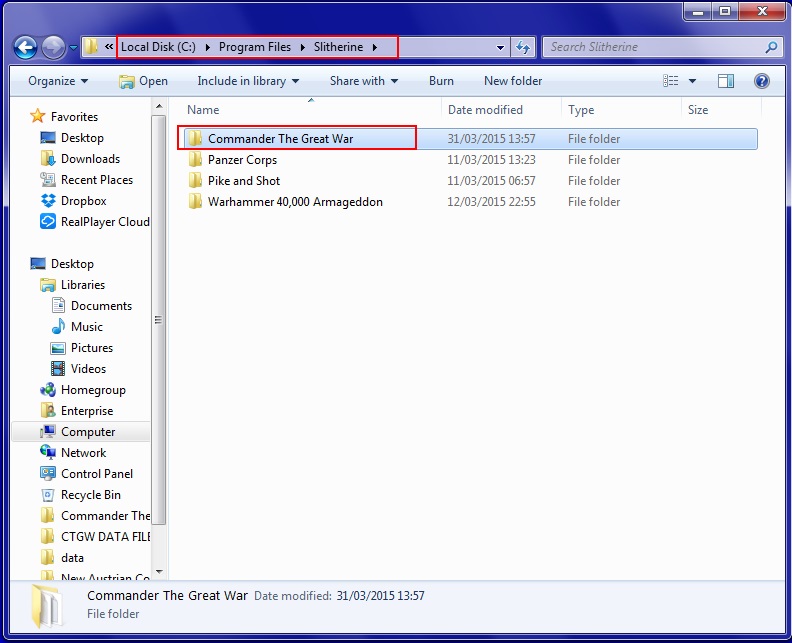Open the Documents library

[101, 306]
